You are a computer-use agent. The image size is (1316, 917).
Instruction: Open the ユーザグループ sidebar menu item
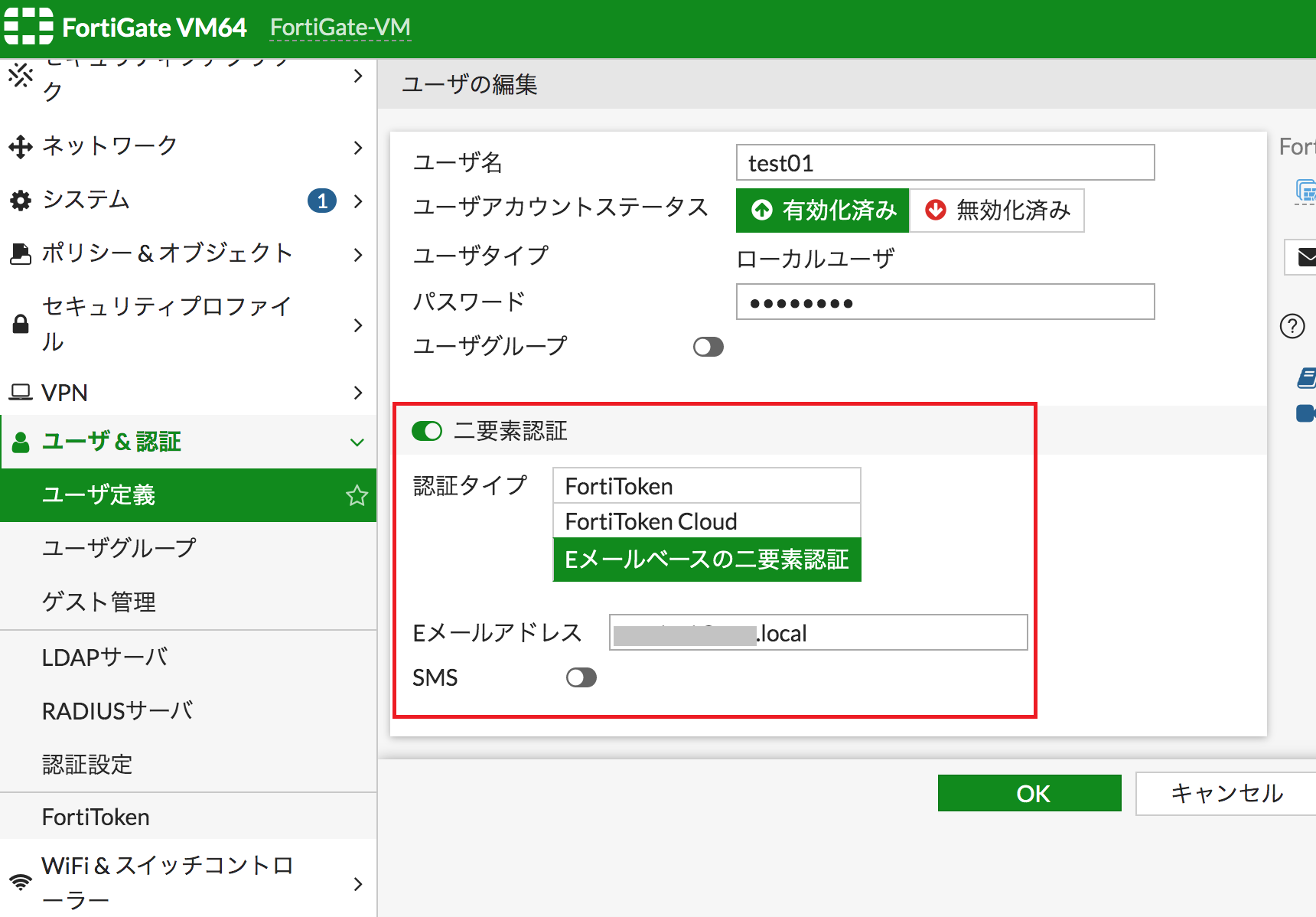188,548
